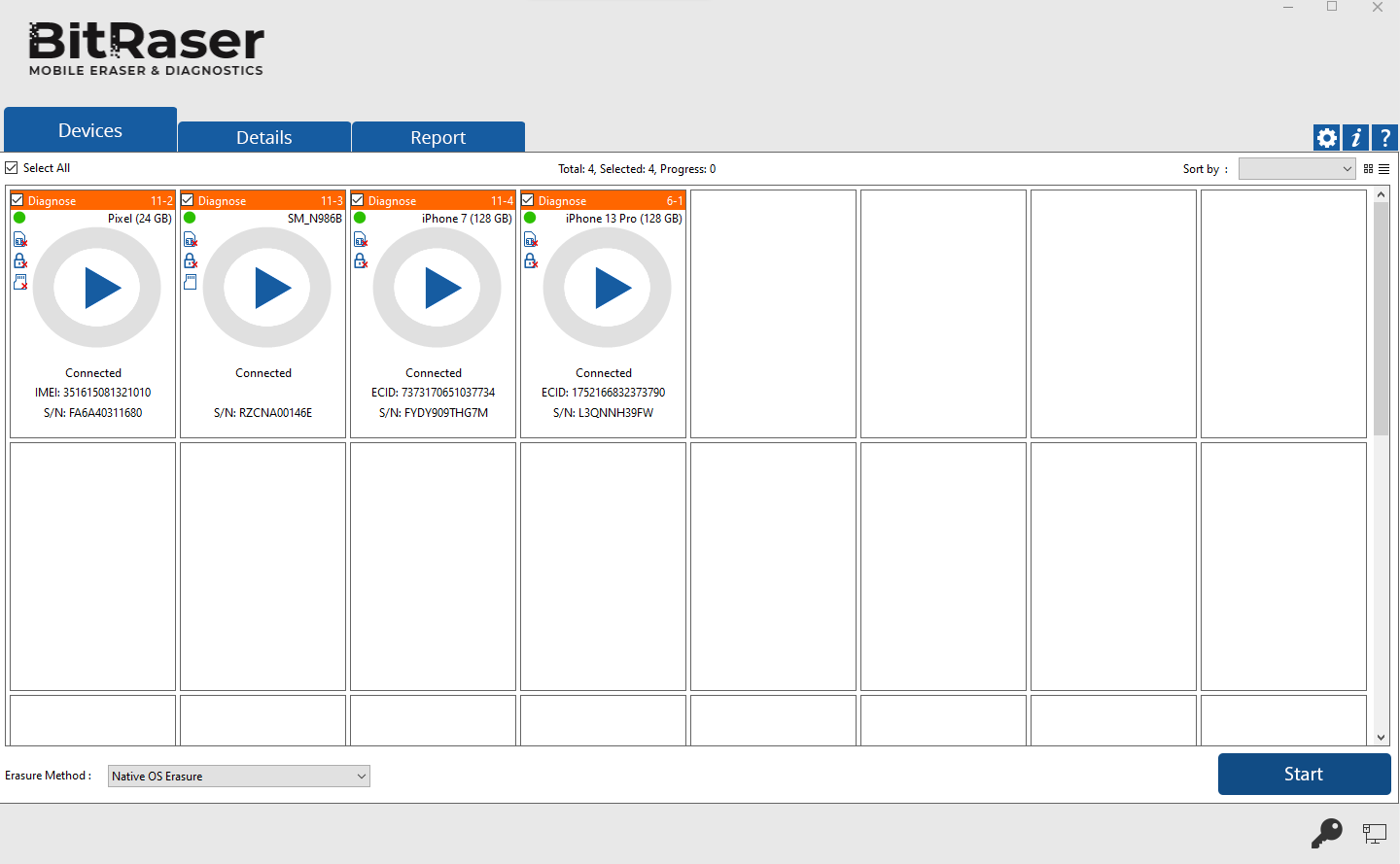The image size is (1400, 864).
Task: Open the information (i) icon
Action: click(1355, 138)
